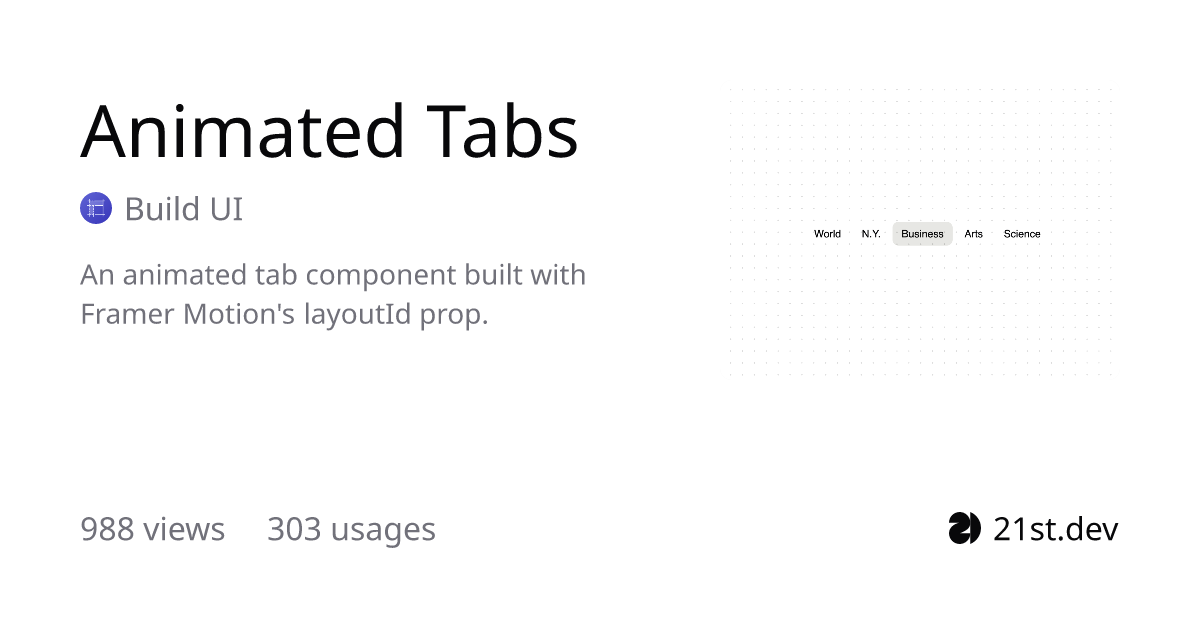Click the dotted preview area below the tabs
Screen dimensions: 1200x630
coord(921,312)
